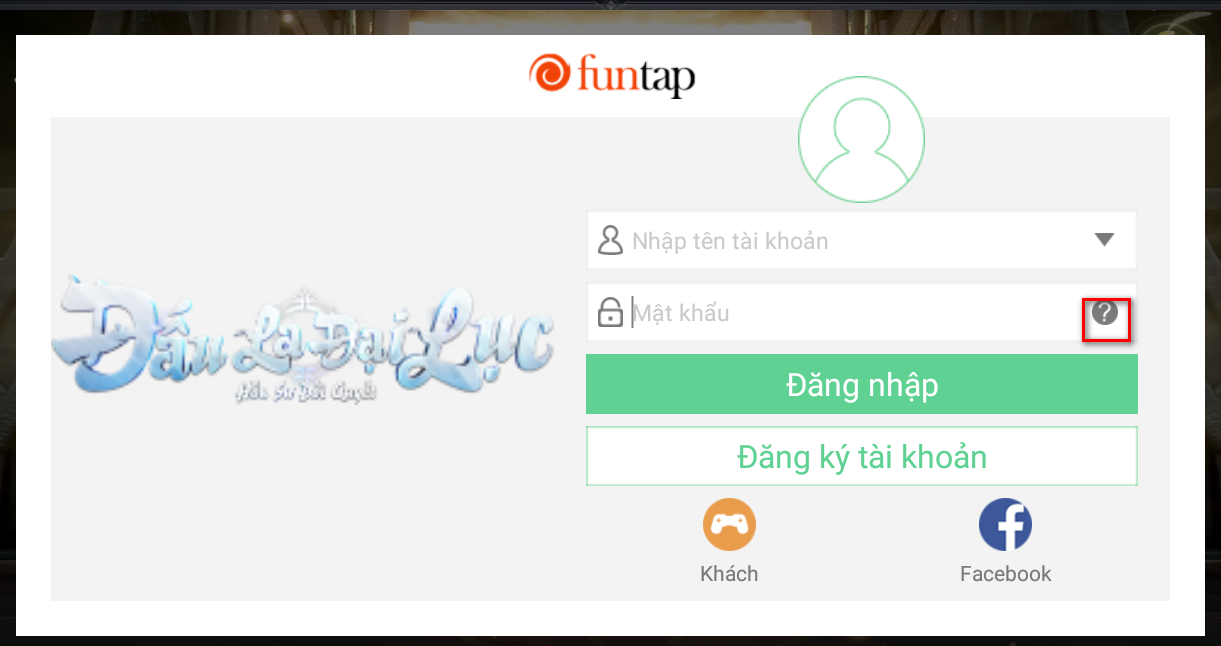Open the saved accounts dropdown arrow
The width and height of the screenshot is (1221, 646).
point(1104,240)
